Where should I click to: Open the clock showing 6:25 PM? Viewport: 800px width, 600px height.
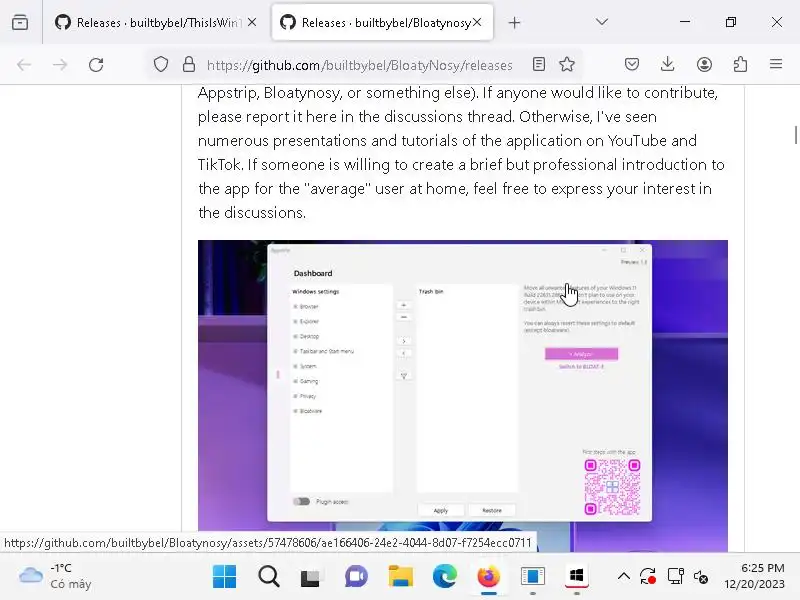point(754,576)
